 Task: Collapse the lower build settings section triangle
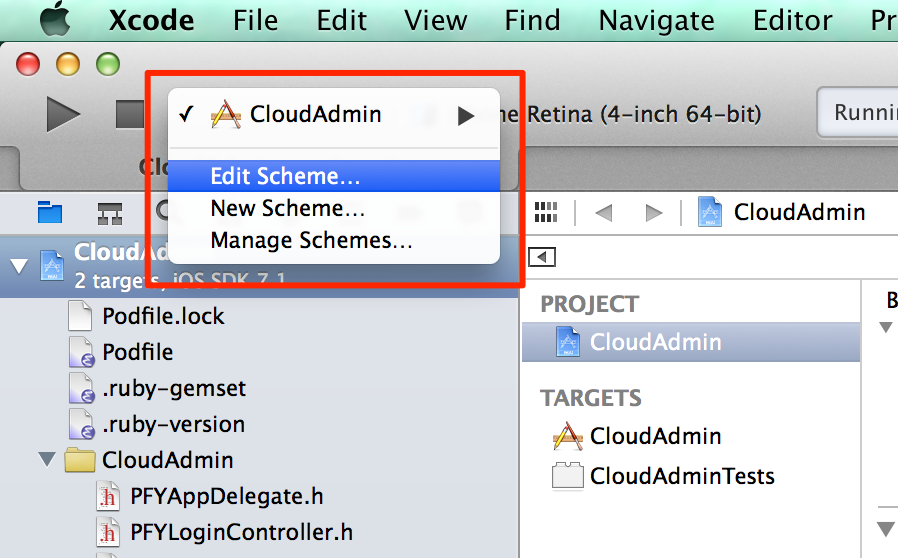[887, 529]
